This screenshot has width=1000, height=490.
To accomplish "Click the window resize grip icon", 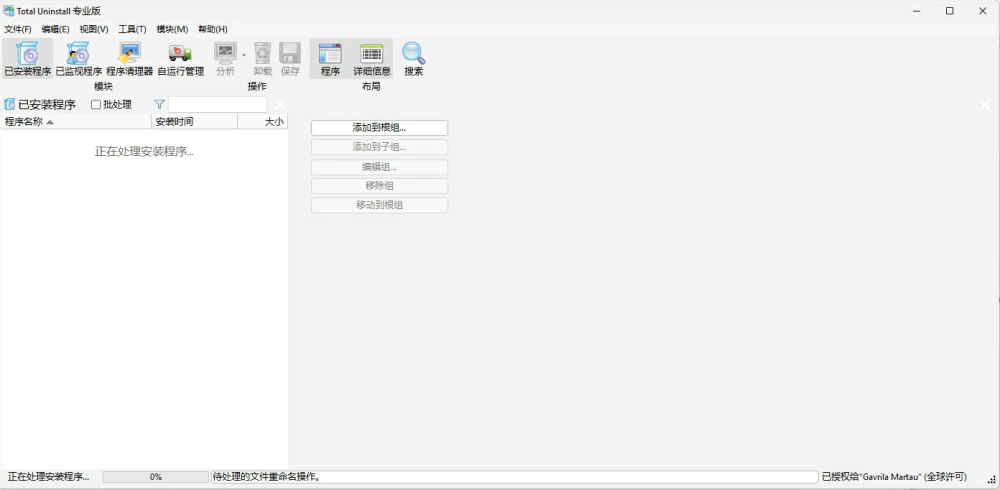I will click(x=992, y=479).
